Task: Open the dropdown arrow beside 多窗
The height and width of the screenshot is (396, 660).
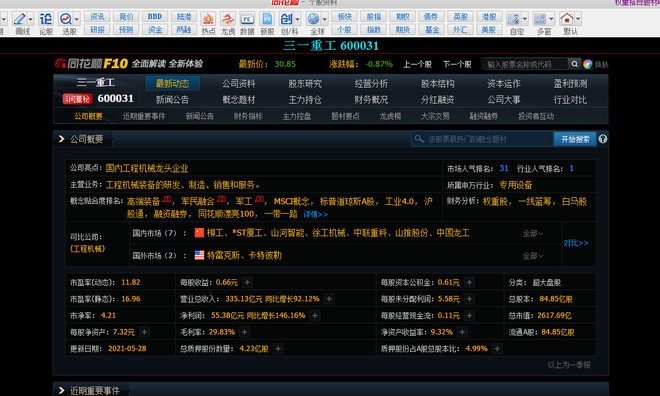Action: point(551,19)
